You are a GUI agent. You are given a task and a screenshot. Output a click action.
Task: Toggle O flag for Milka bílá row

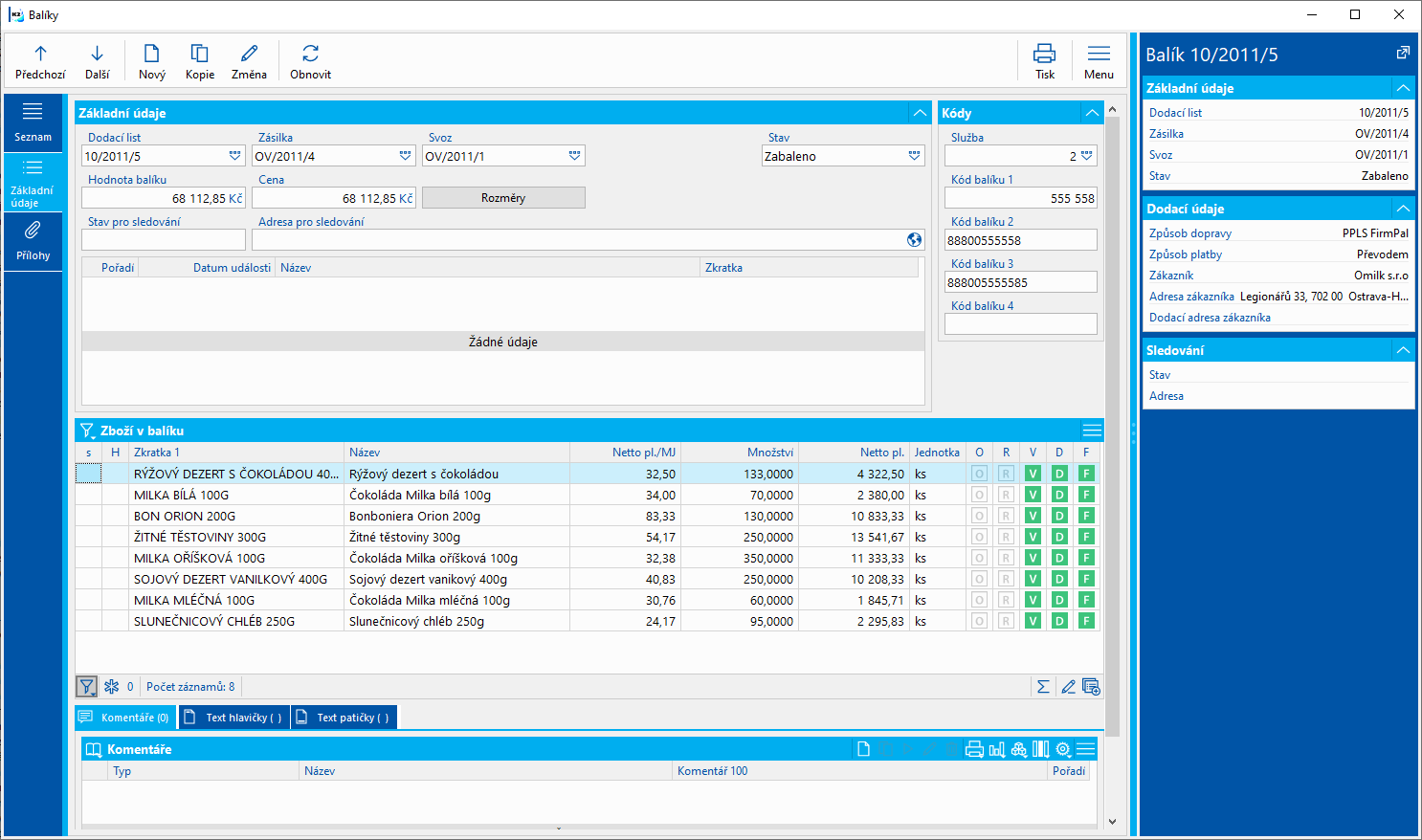pos(979,495)
